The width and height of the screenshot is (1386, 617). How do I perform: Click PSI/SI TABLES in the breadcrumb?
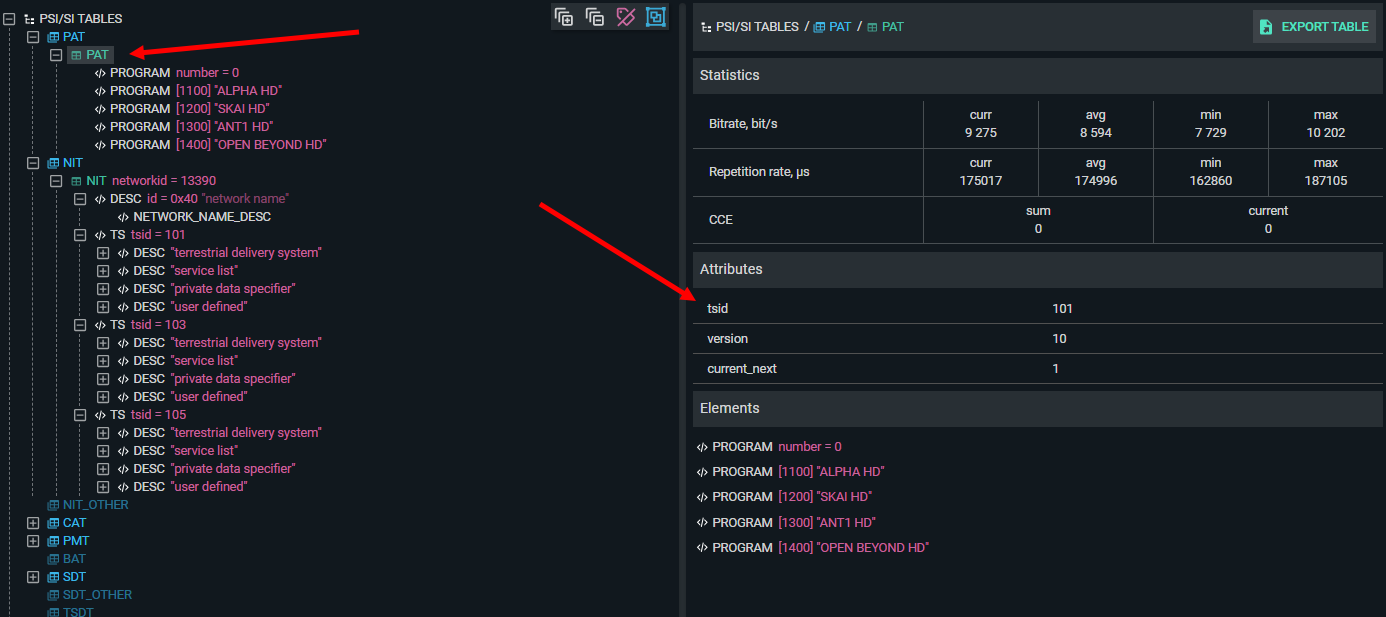point(757,27)
